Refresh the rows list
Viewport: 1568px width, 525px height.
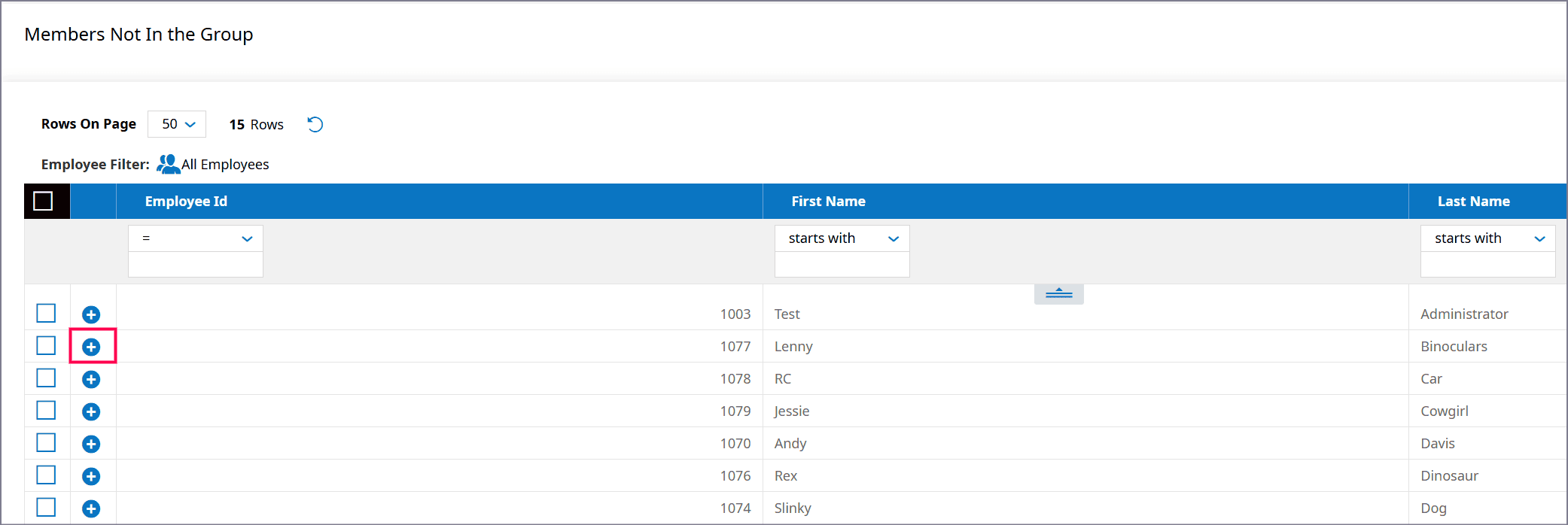tap(315, 124)
